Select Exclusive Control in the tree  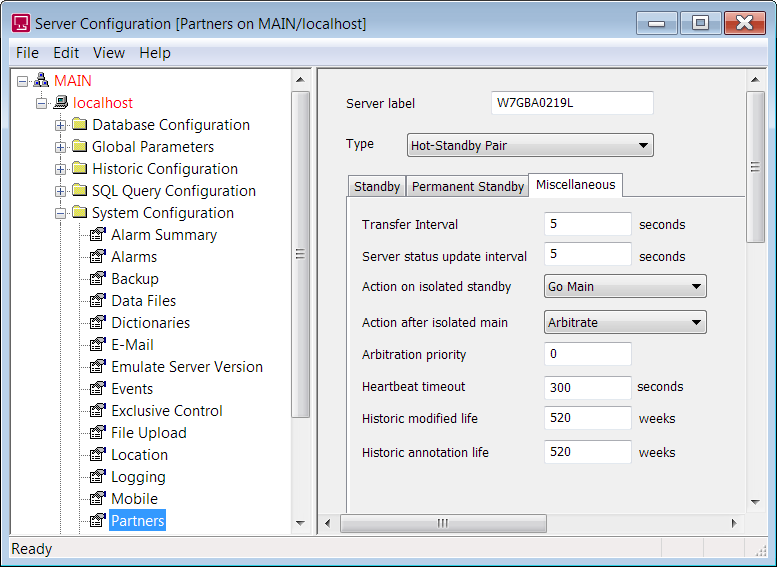(167, 411)
